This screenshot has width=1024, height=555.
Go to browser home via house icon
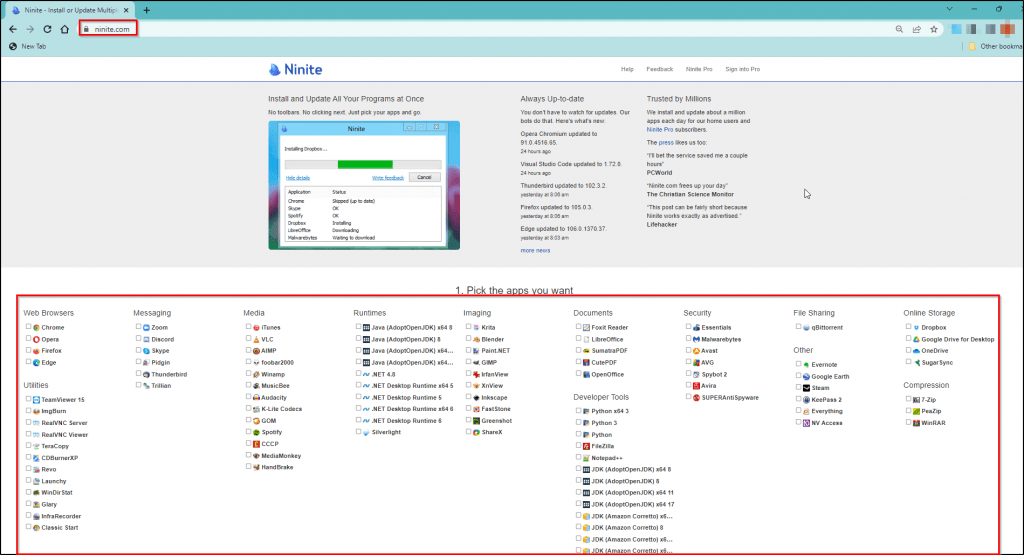[65, 29]
